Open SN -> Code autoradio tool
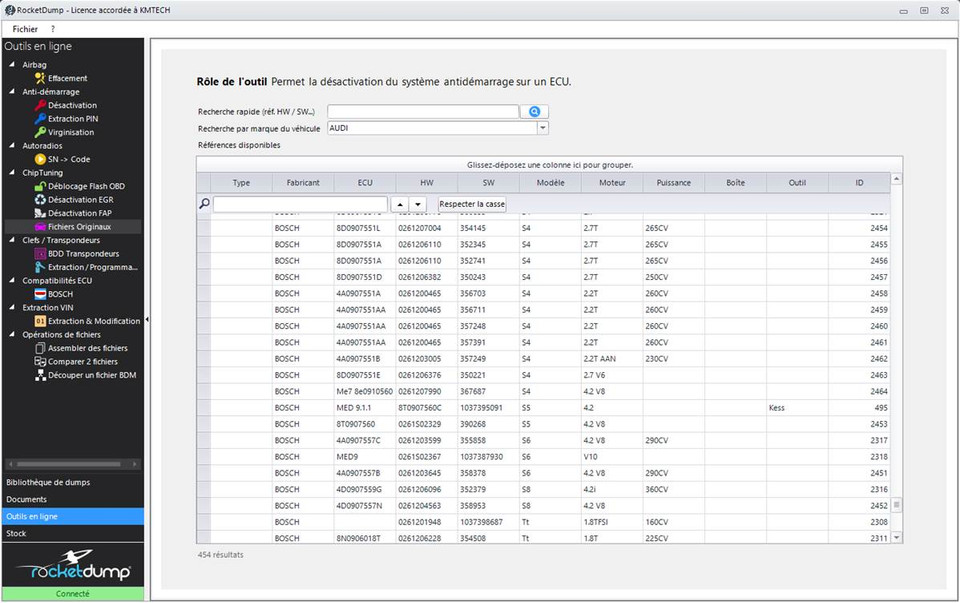The image size is (960, 603). point(68,159)
